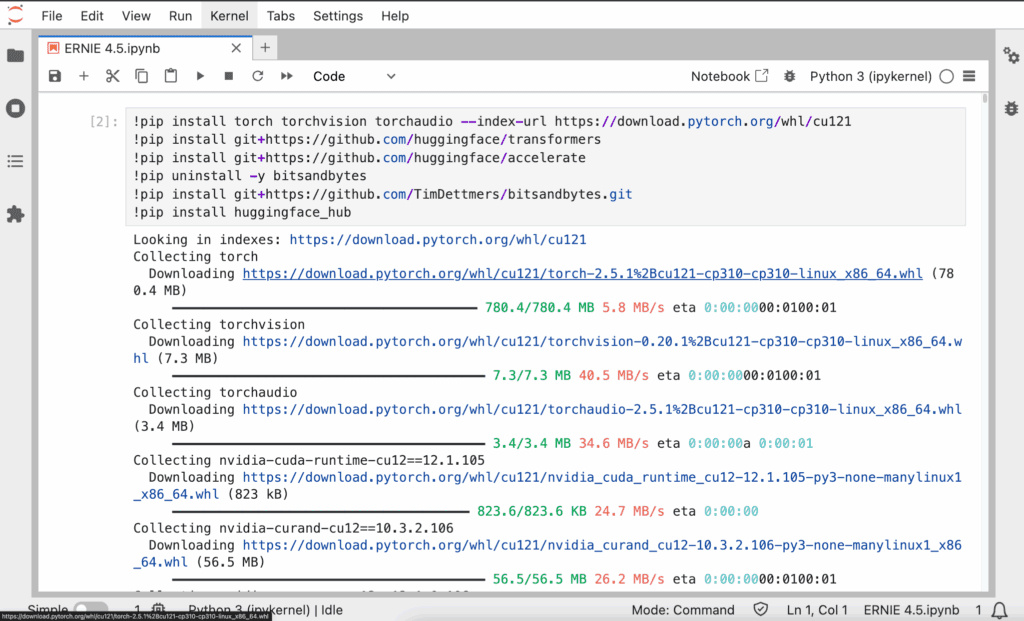Image resolution: width=1024 pixels, height=621 pixels.
Task: Click the JupyterLab logo icon
Action: 16,14
